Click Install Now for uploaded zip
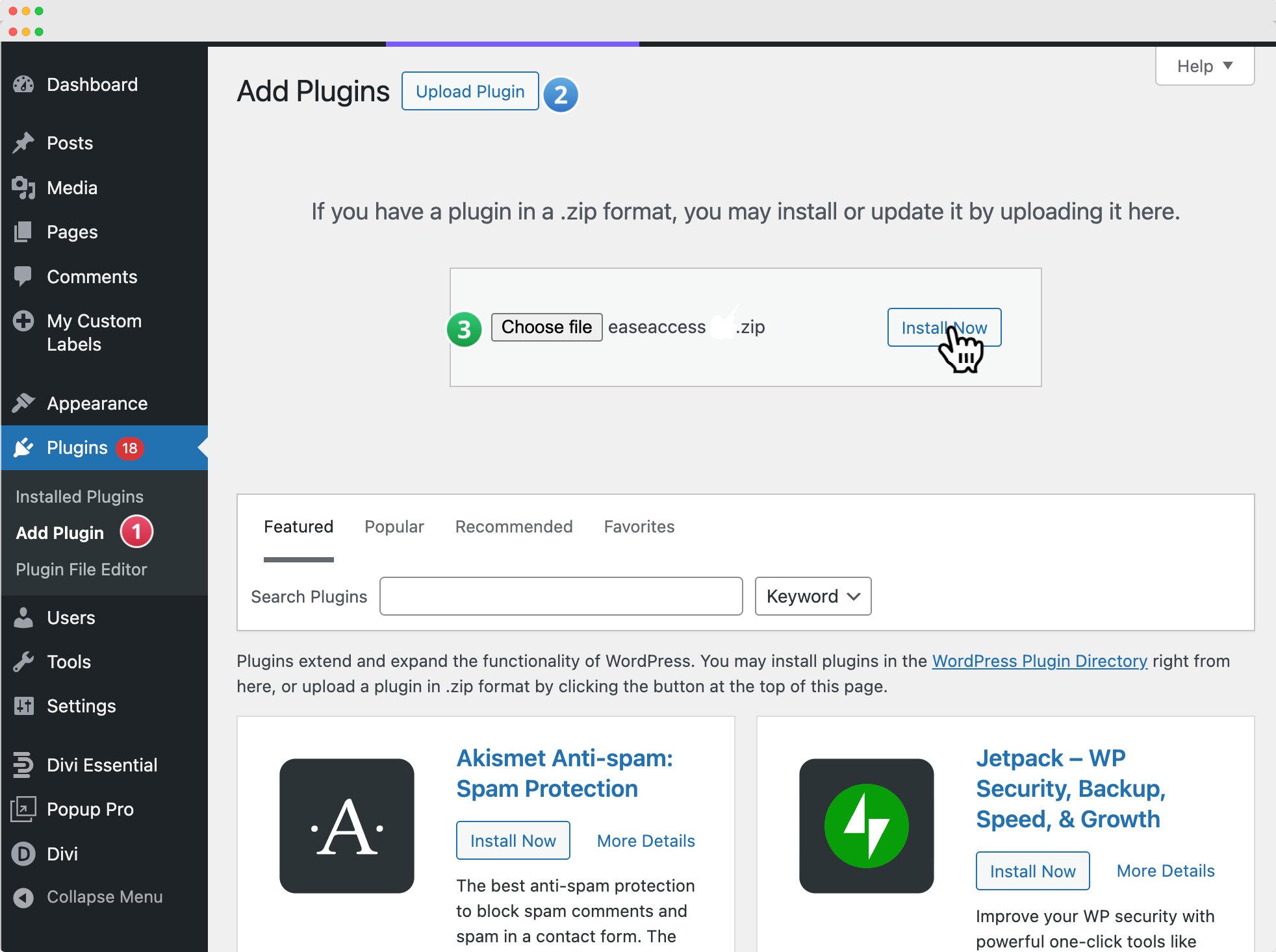 pyautogui.click(x=944, y=327)
